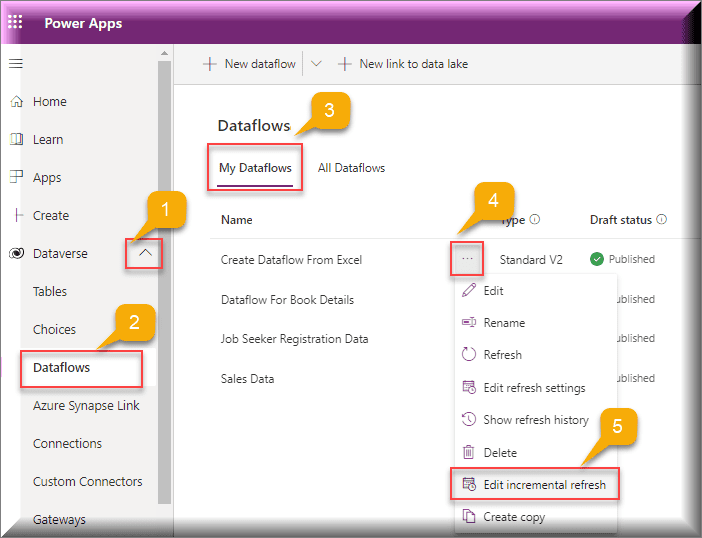The height and width of the screenshot is (538, 702).
Task: Click the Draft status info icon
Action: [x=661, y=219]
